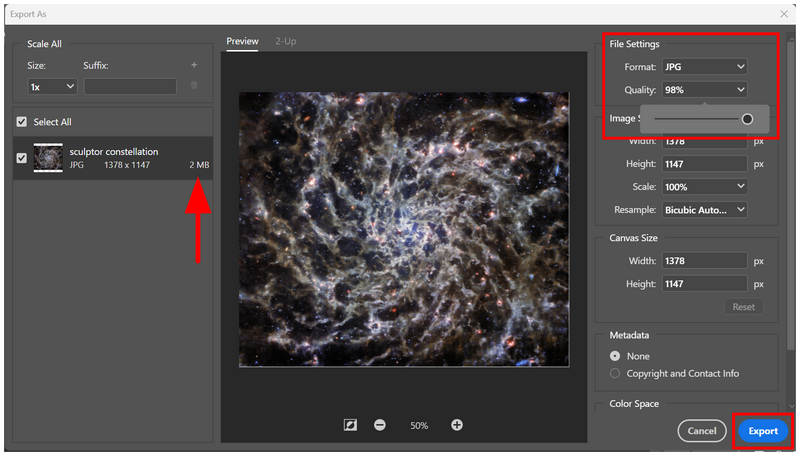
Task: Add a new scale size with plus icon
Action: (194, 65)
